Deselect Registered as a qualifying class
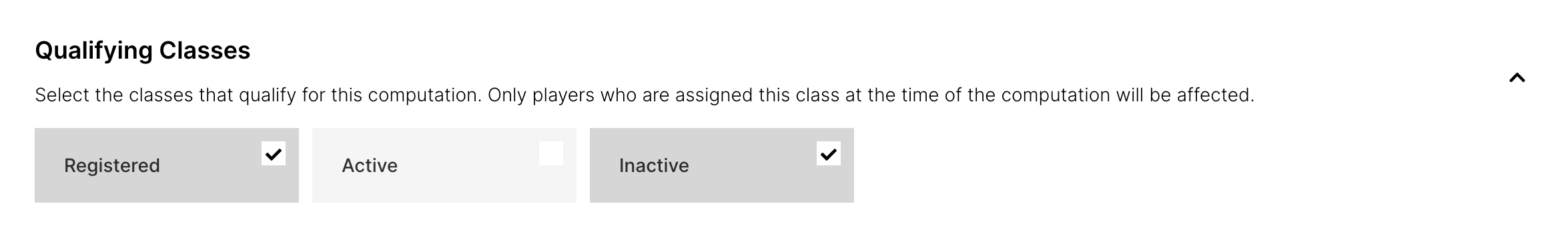 (x=274, y=153)
